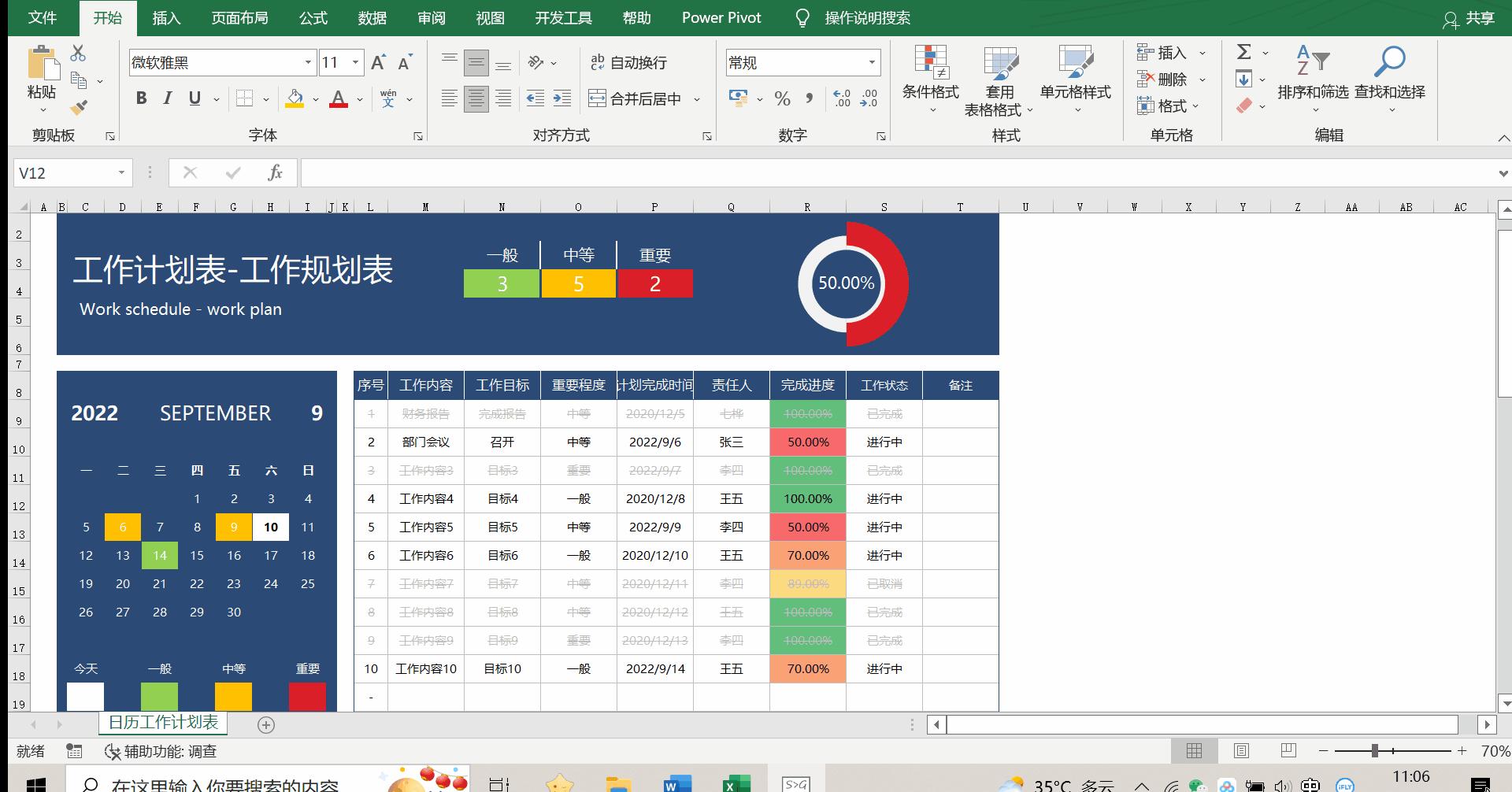Toggle underline formatting
The width and height of the screenshot is (1512, 792).
coord(193,98)
